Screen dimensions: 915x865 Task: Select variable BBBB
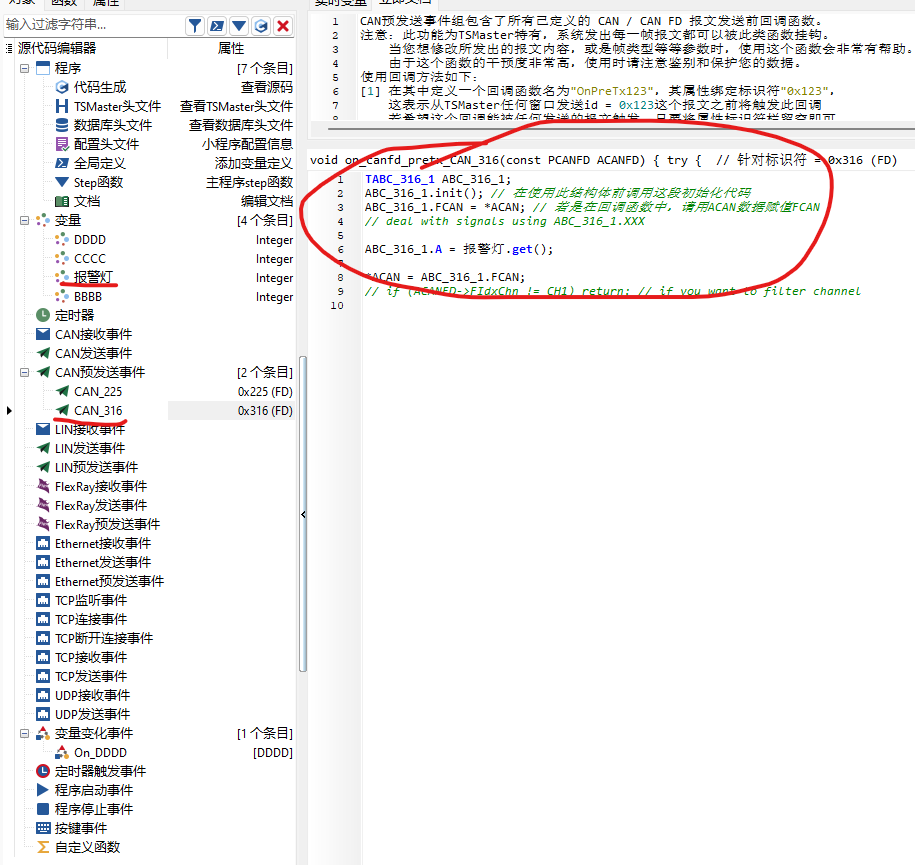pos(88,297)
